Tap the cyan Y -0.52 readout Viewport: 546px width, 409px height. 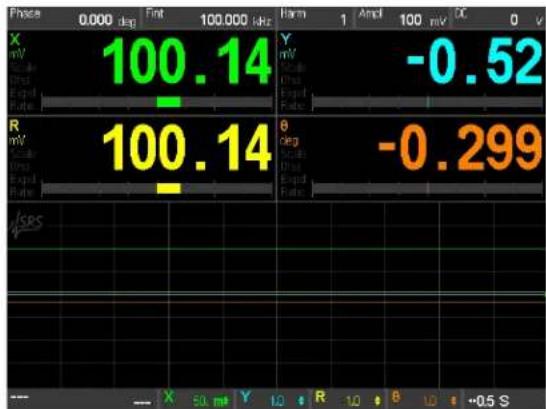[474, 61]
